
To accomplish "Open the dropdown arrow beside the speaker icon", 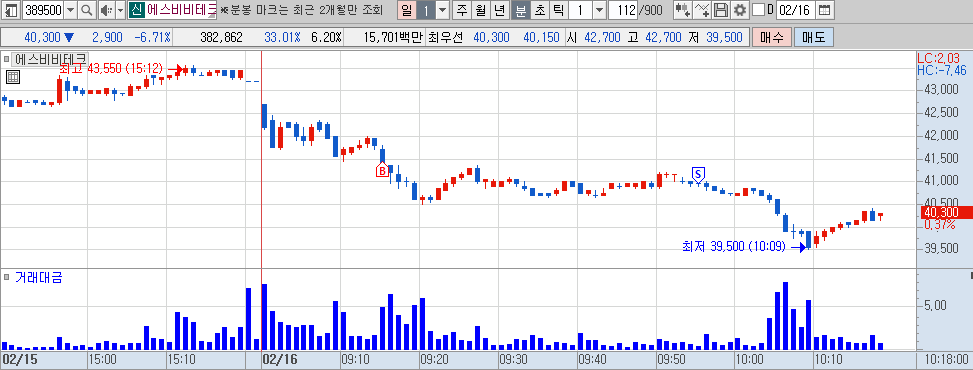I will click(x=120, y=10).
